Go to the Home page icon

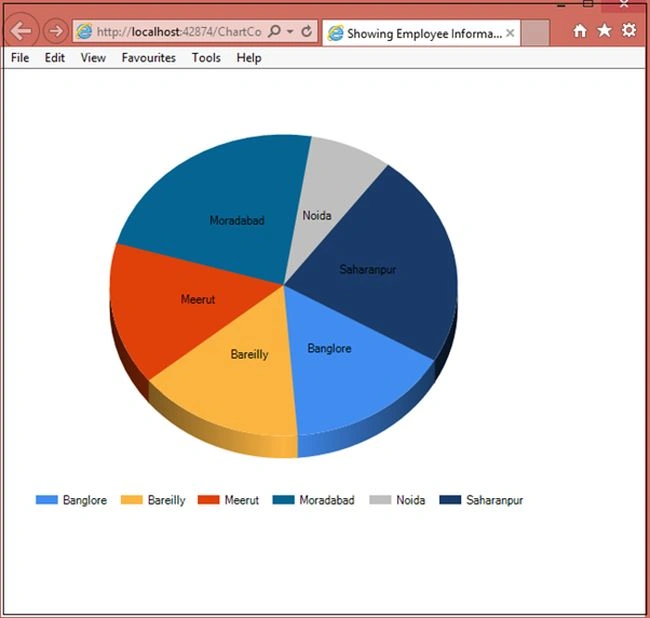pos(580,31)
